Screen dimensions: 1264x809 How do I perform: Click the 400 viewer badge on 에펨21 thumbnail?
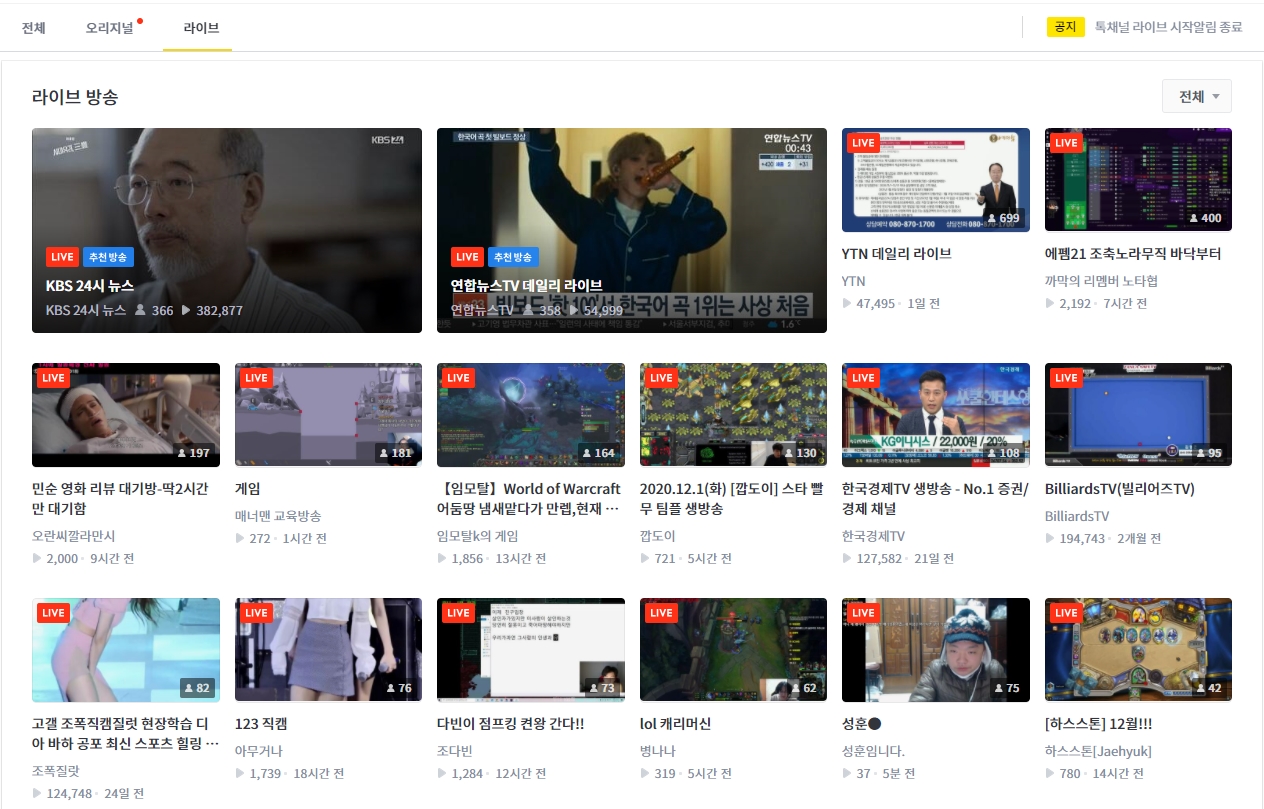click(x=1205, y=218)
